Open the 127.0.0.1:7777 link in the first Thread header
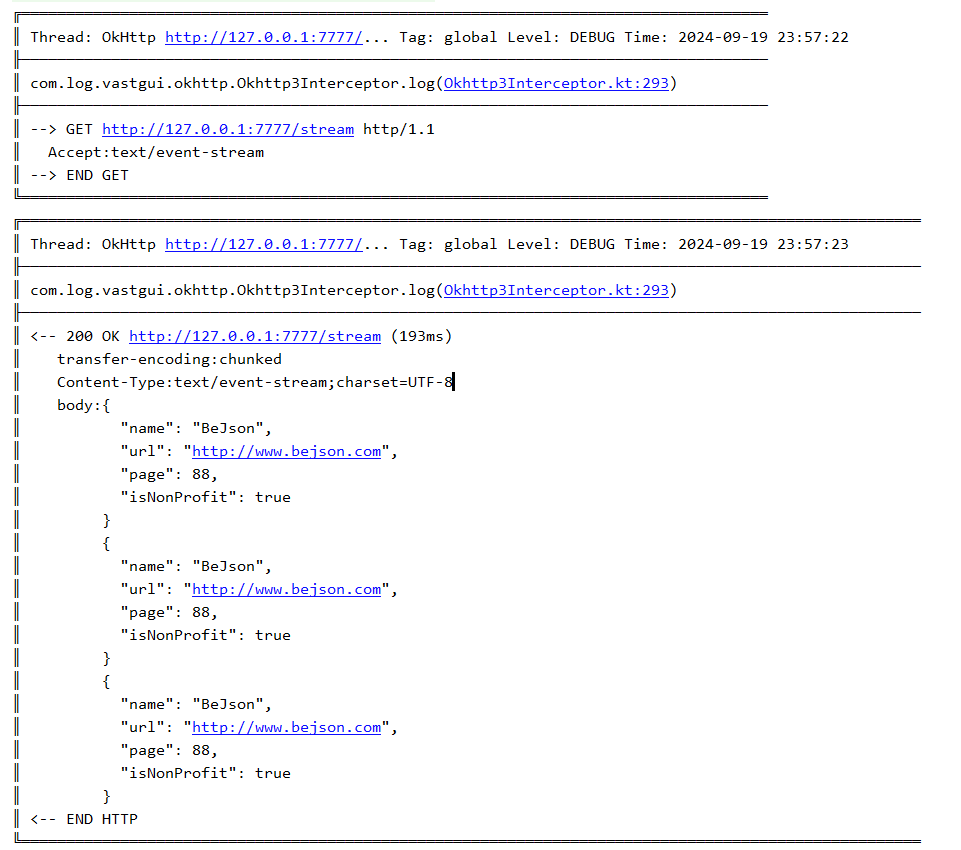The height and width of the screenshot is (850, 961). click(x=264, y=37)
